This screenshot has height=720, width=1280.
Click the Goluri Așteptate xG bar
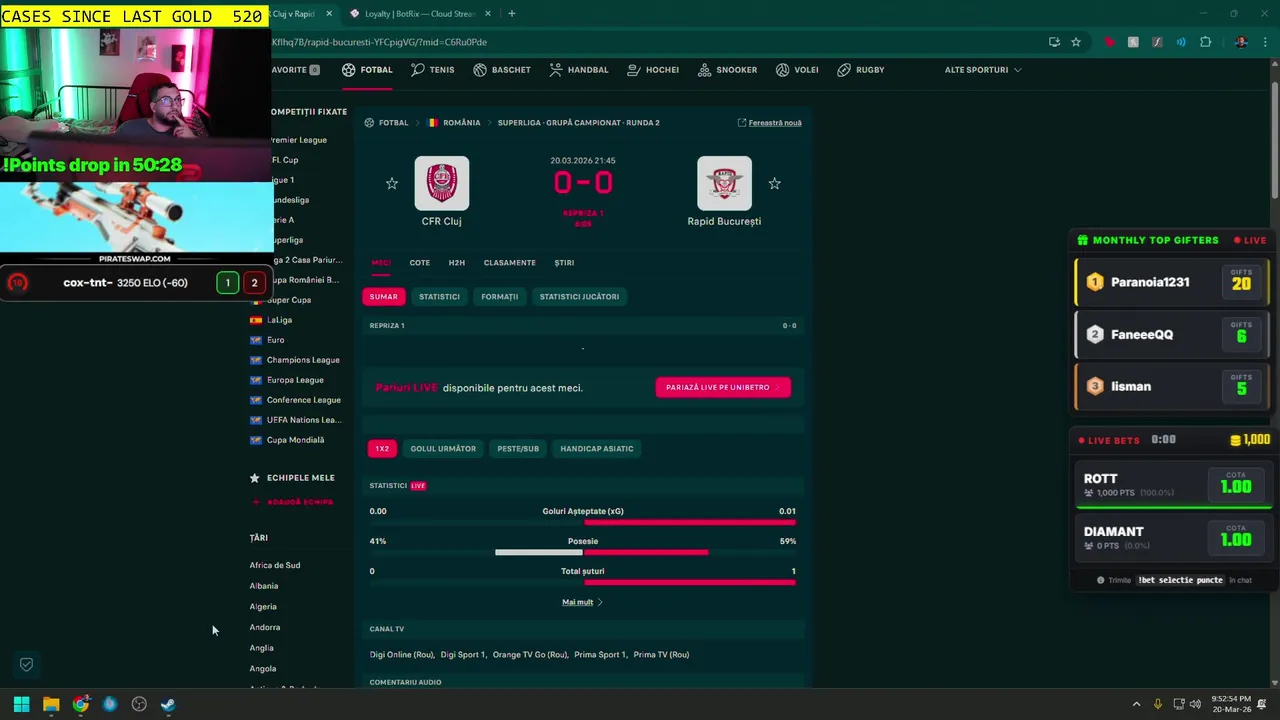click(x=583, y=522)
